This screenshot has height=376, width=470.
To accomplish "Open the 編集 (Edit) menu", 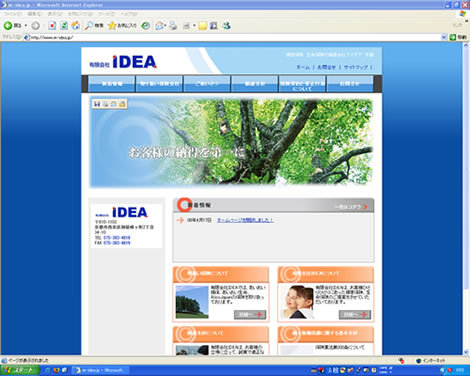I will [34, 14].
